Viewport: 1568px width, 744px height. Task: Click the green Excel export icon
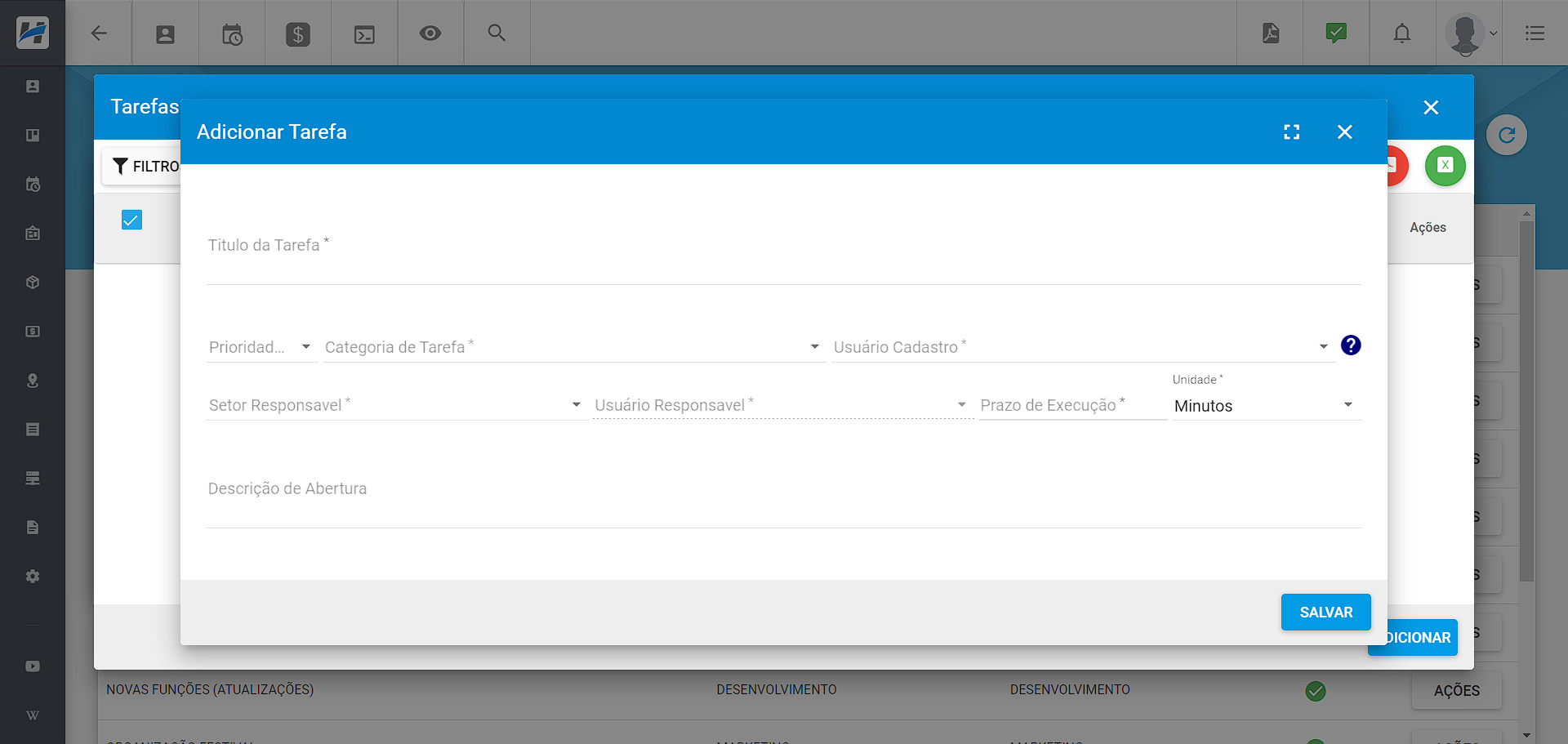[x=1445, y=166]
